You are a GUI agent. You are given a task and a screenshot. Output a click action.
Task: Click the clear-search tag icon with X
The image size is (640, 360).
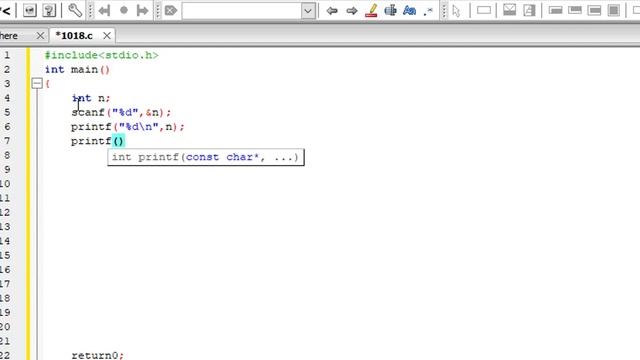tap(171, 10)
